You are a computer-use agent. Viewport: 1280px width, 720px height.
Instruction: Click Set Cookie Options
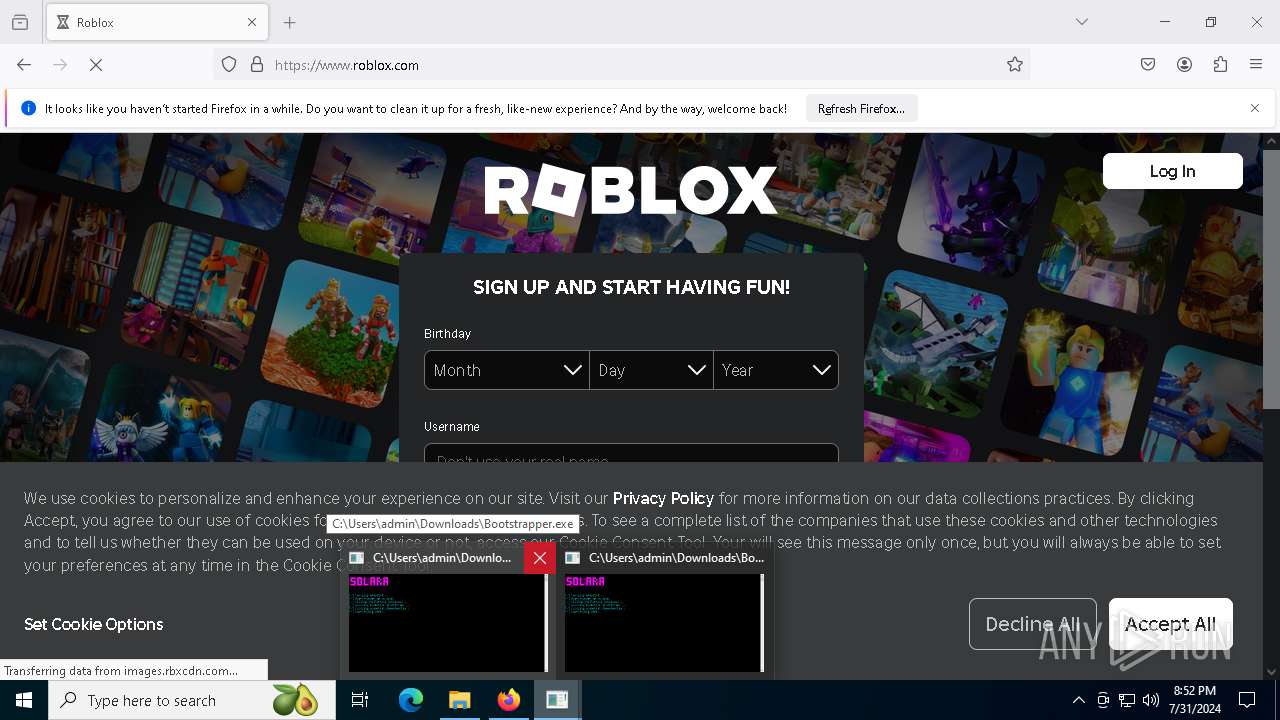[94, 624]
